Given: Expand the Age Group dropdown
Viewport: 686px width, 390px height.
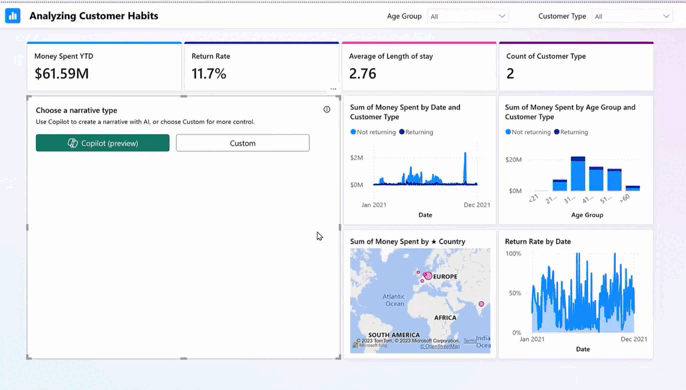Looking at the screenshot, I should tap(468, 16).
